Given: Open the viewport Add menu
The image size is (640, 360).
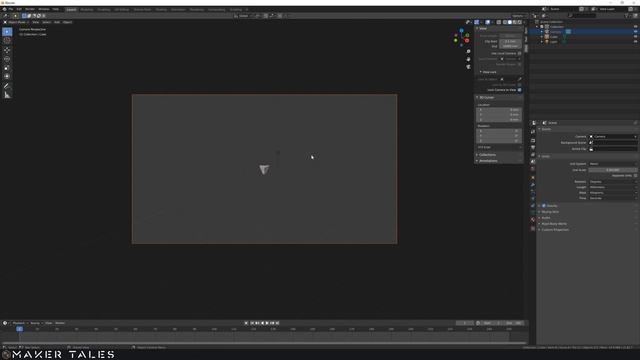Looking at the screenshot, I should point(57,22).
